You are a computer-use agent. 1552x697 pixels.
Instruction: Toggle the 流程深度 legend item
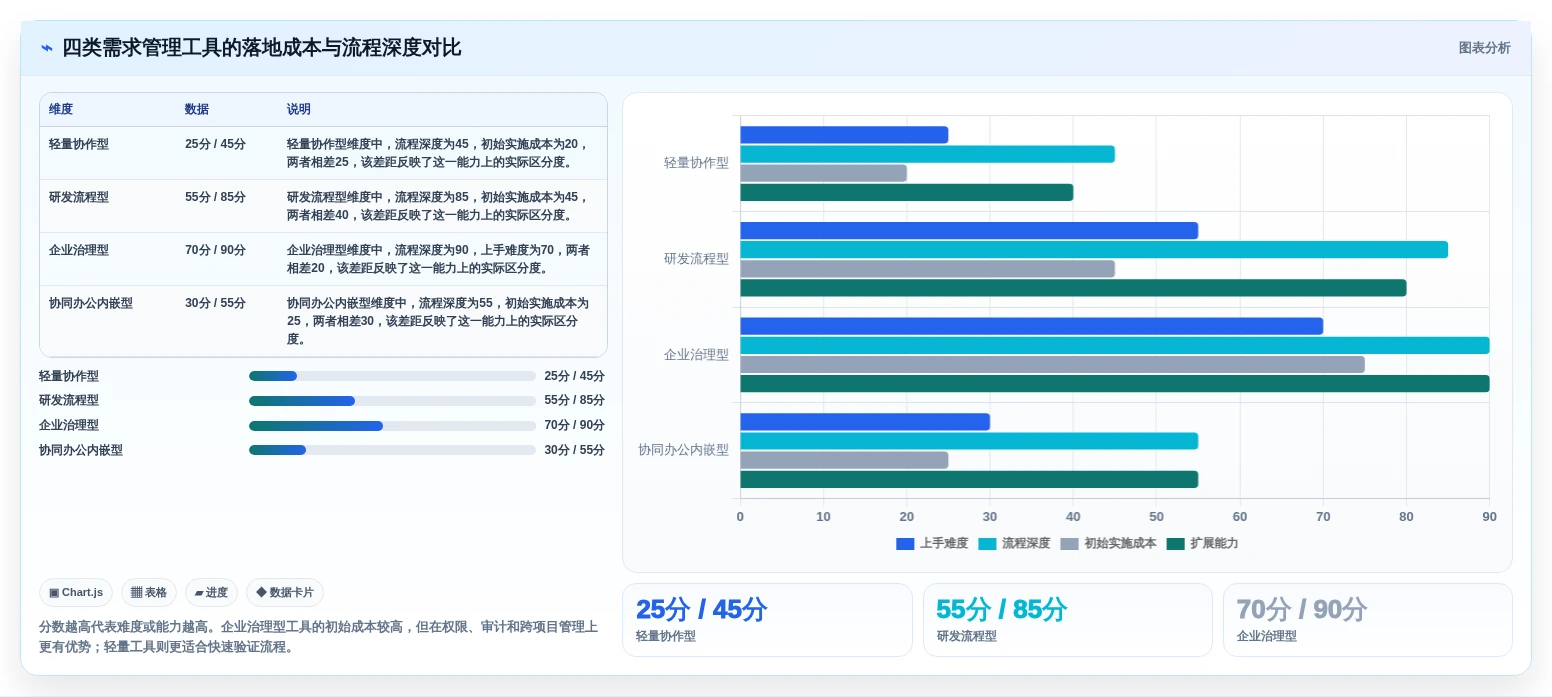(1014, 543)
